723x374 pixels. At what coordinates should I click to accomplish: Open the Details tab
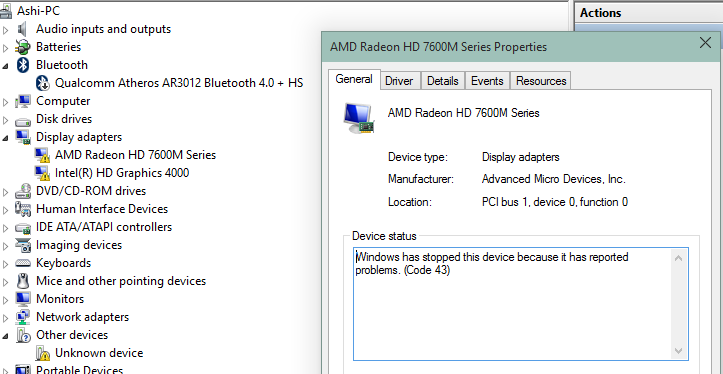coord(443,81)
